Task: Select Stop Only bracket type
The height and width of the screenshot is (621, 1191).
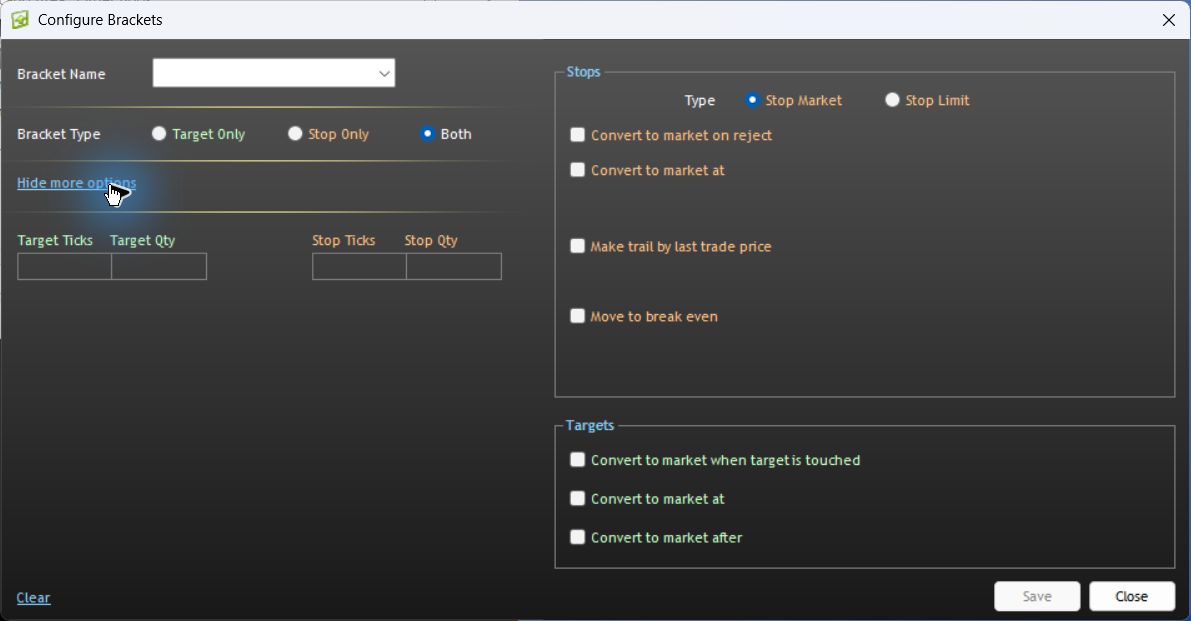Action: point(295,134)
